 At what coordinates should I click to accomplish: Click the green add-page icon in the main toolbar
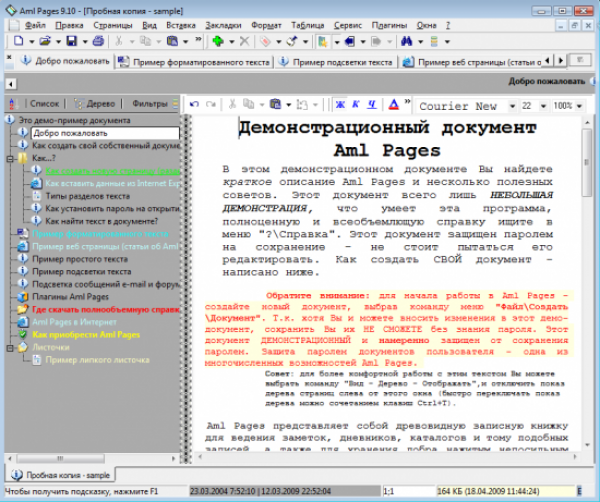217,41
